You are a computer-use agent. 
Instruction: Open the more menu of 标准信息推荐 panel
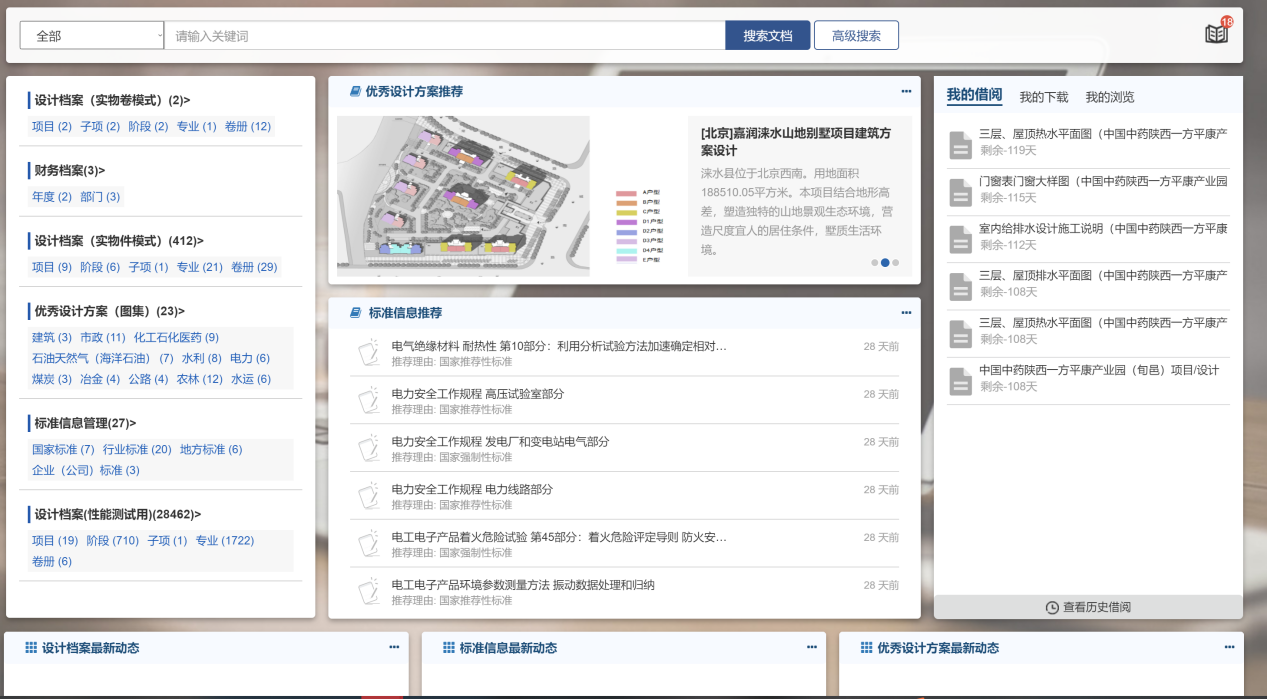pos(906,312)
